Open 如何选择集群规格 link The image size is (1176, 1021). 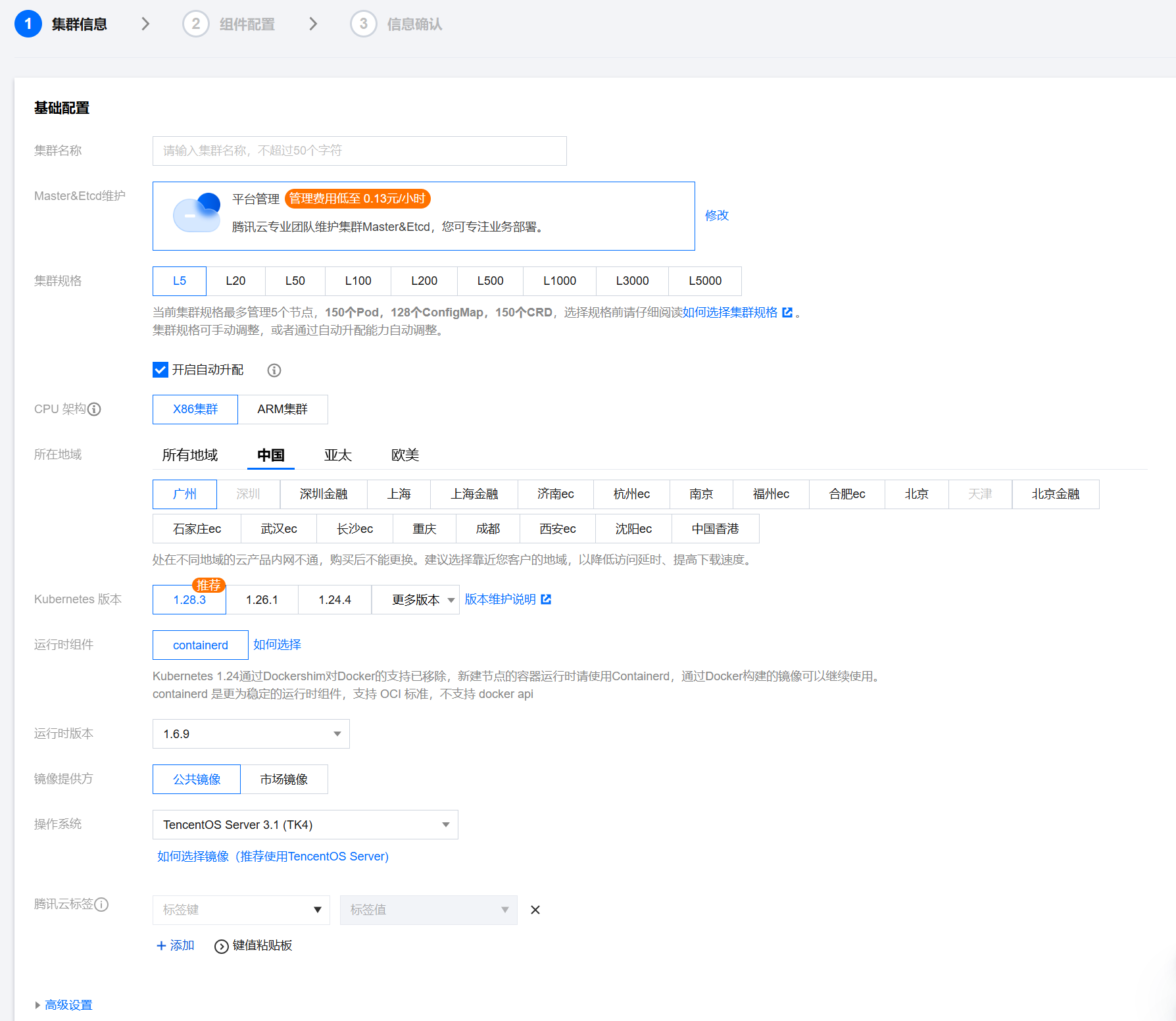point(730,312)
